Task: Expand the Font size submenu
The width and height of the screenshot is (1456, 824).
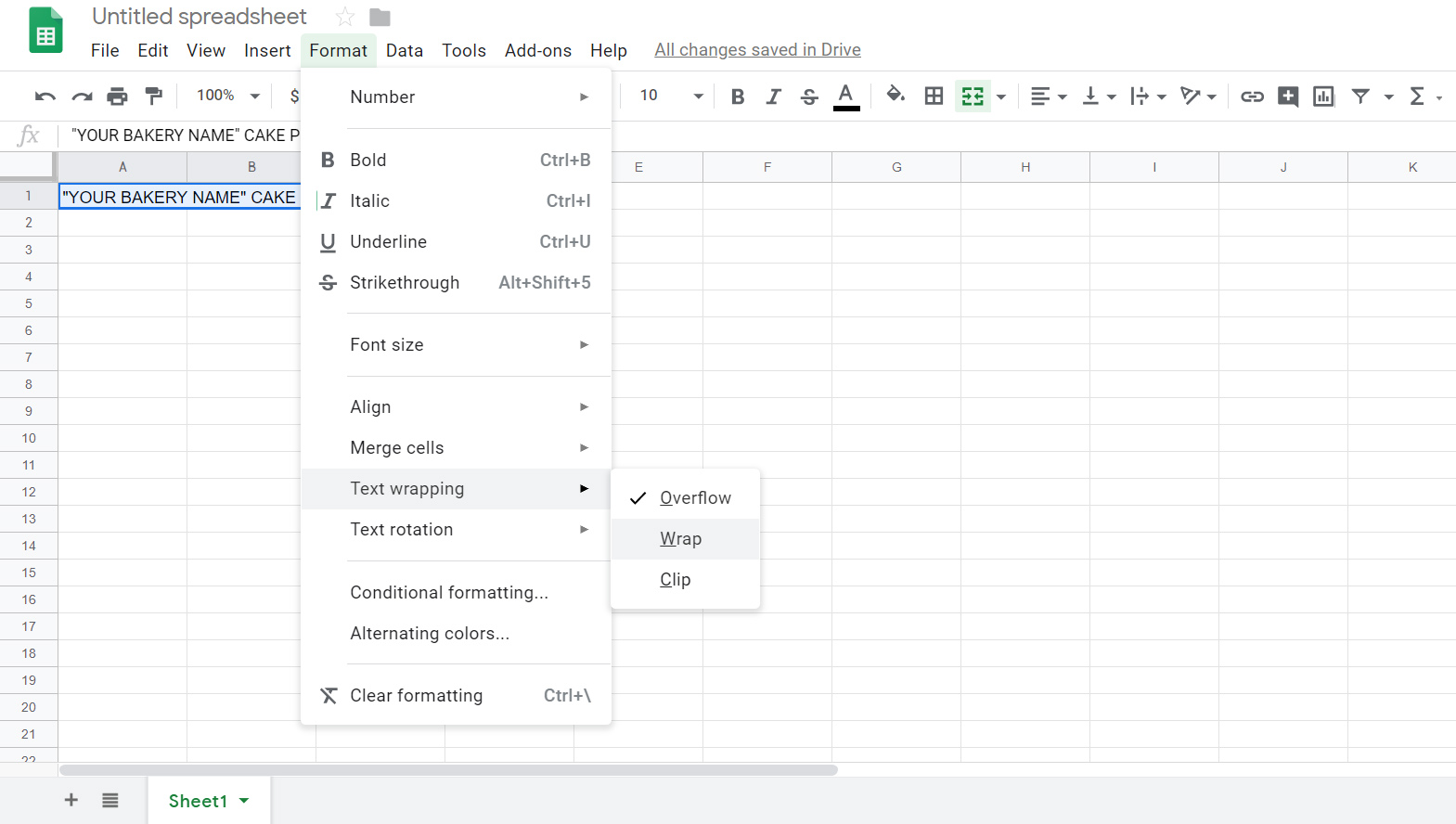Action: [456, 344]
